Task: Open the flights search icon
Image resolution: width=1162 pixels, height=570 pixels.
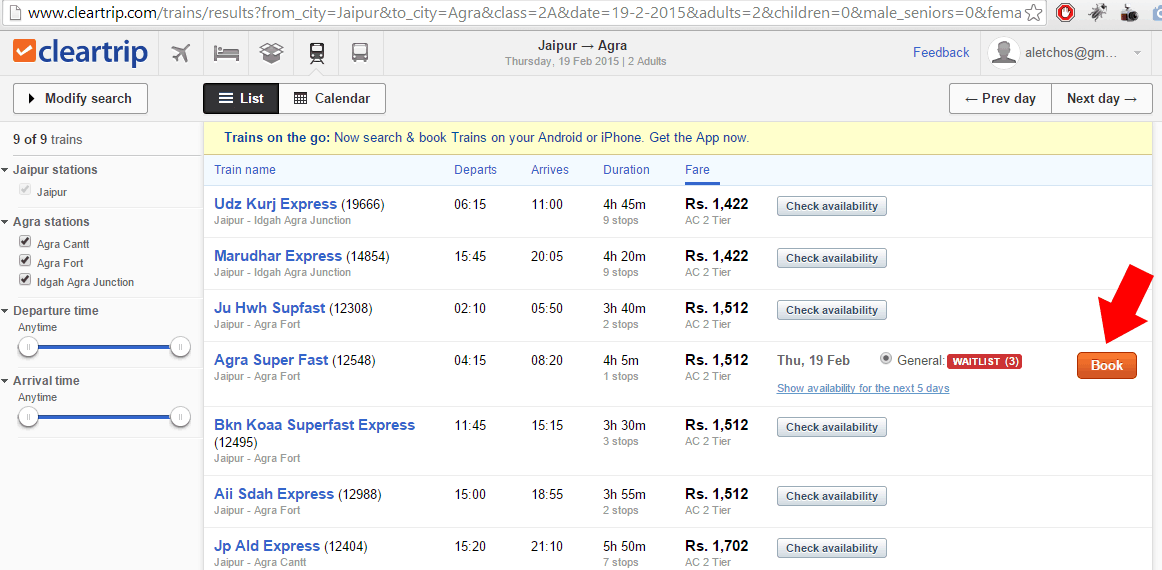Action: [x=181, y=53]
